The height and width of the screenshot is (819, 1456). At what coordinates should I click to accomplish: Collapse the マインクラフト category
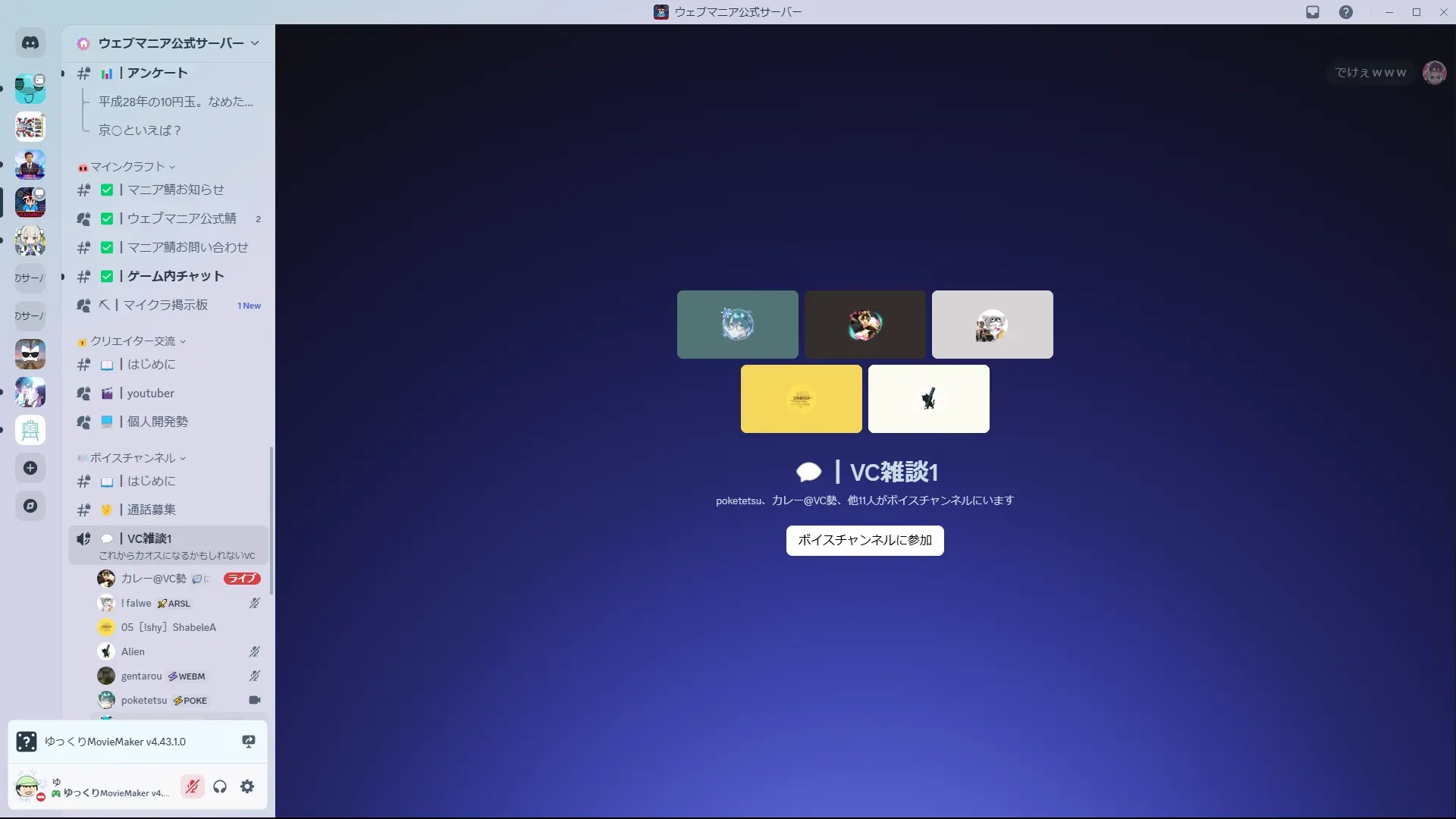pyautogui.click(x=127, y=167)
